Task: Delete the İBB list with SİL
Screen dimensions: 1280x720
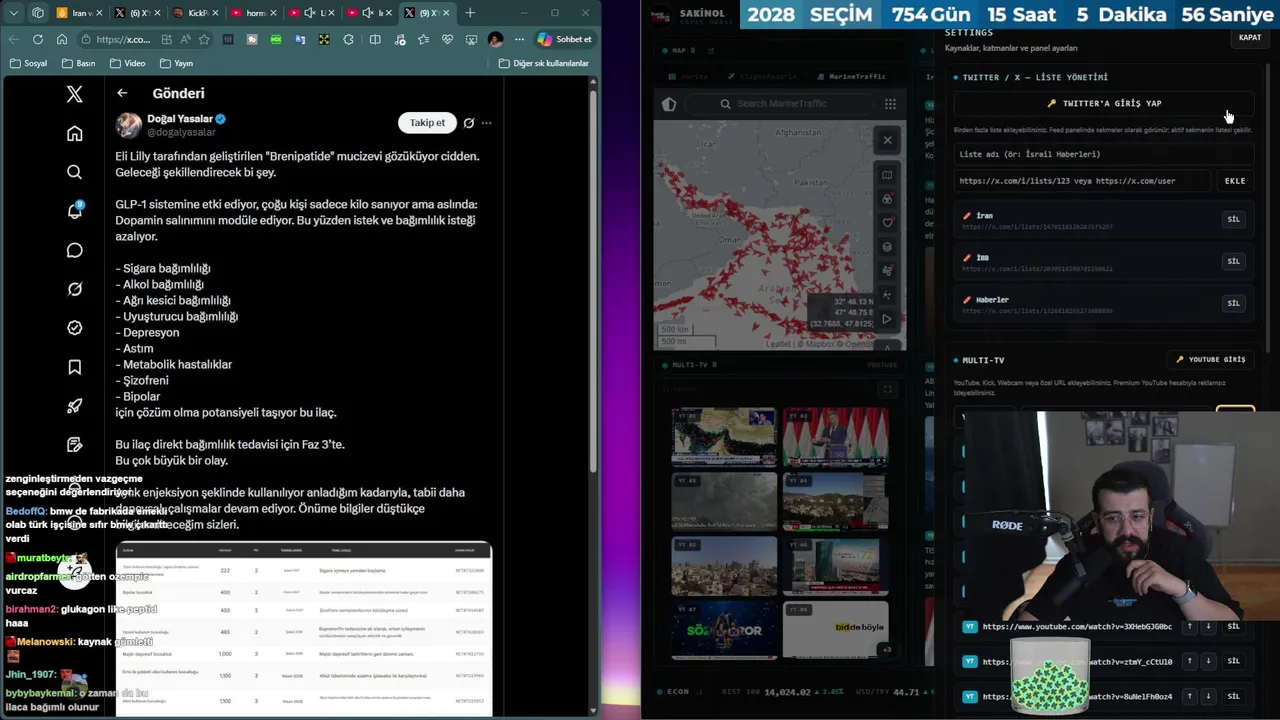Action: [1233, 261]
